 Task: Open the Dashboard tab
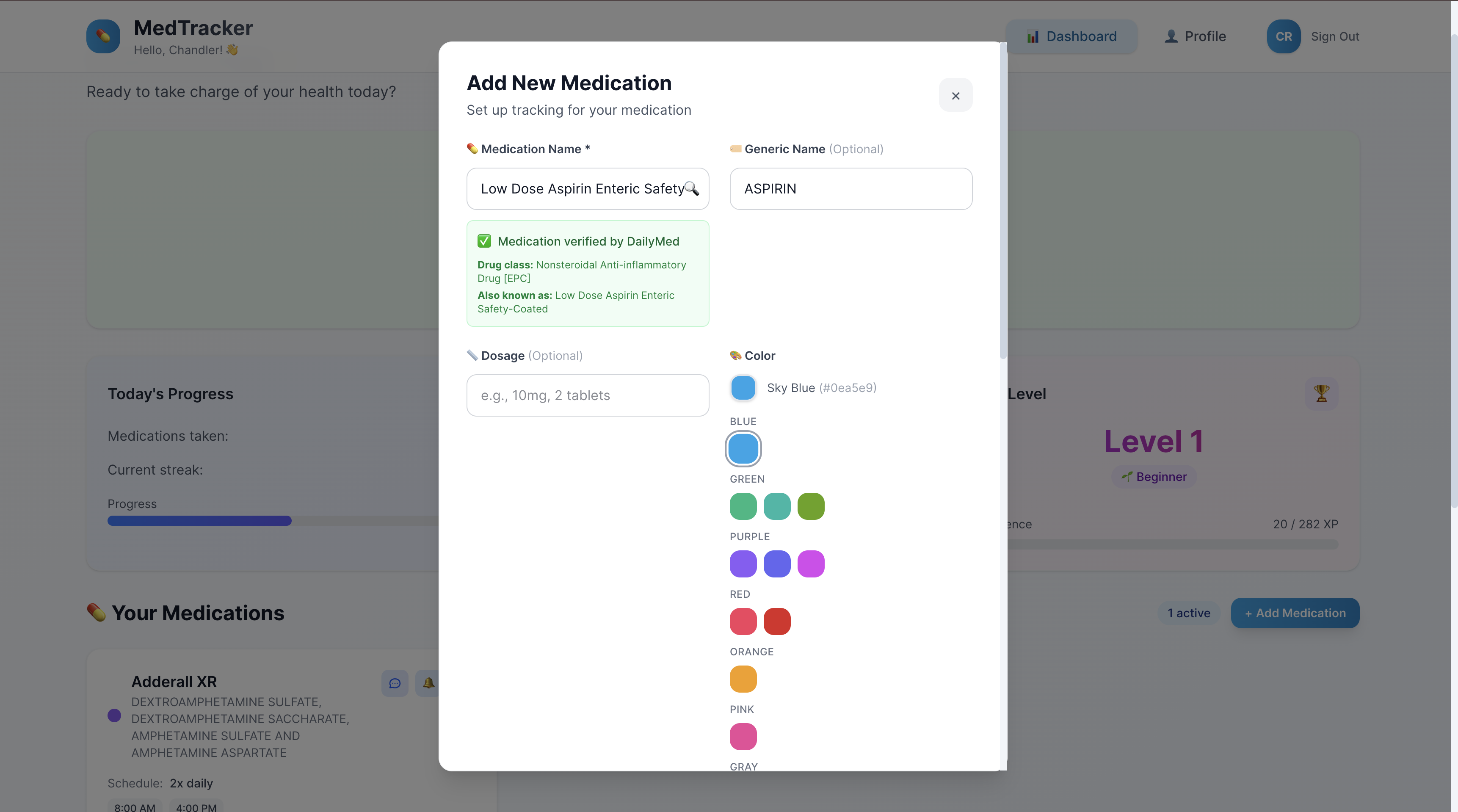[1071, 36]
